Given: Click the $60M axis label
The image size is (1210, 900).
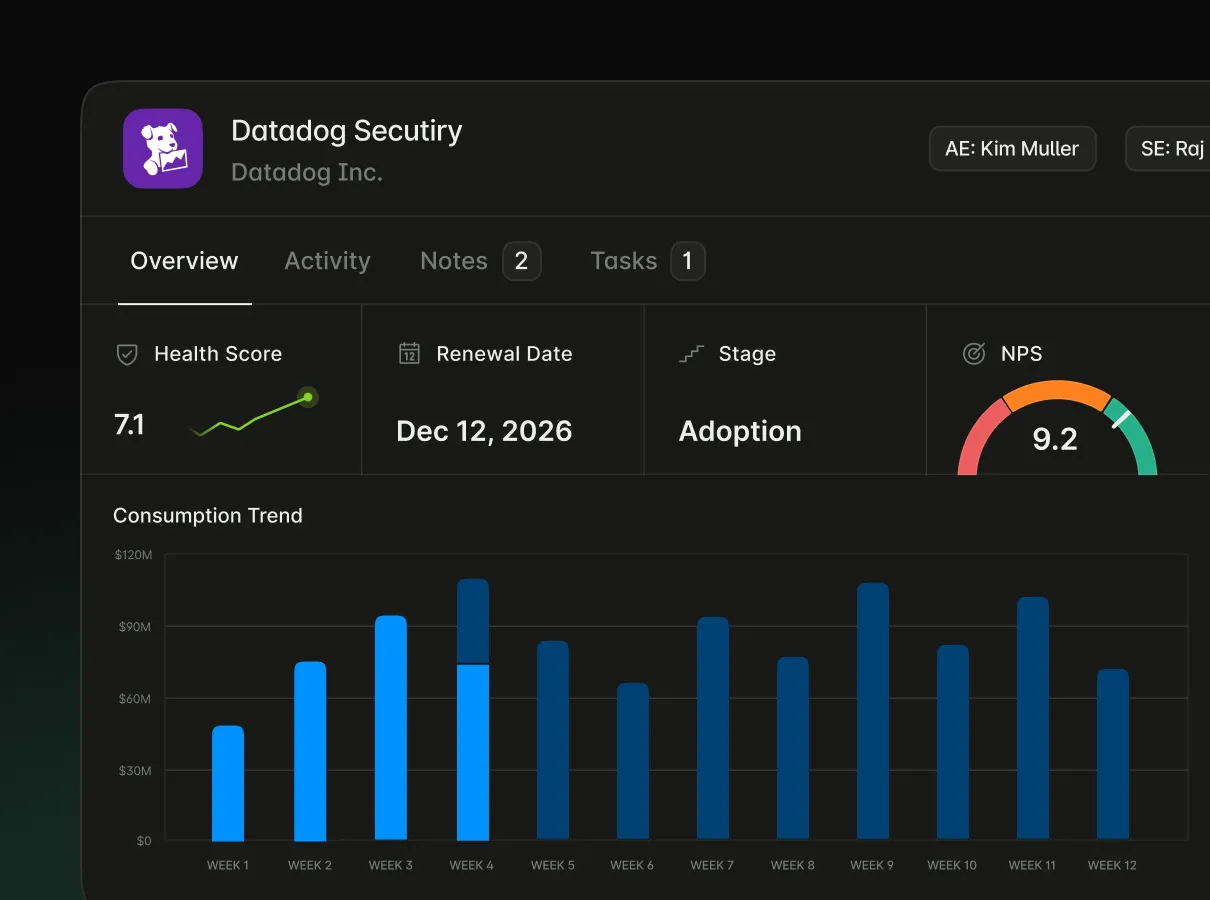Looking at the screenshot, I should (x=134, y=698).
